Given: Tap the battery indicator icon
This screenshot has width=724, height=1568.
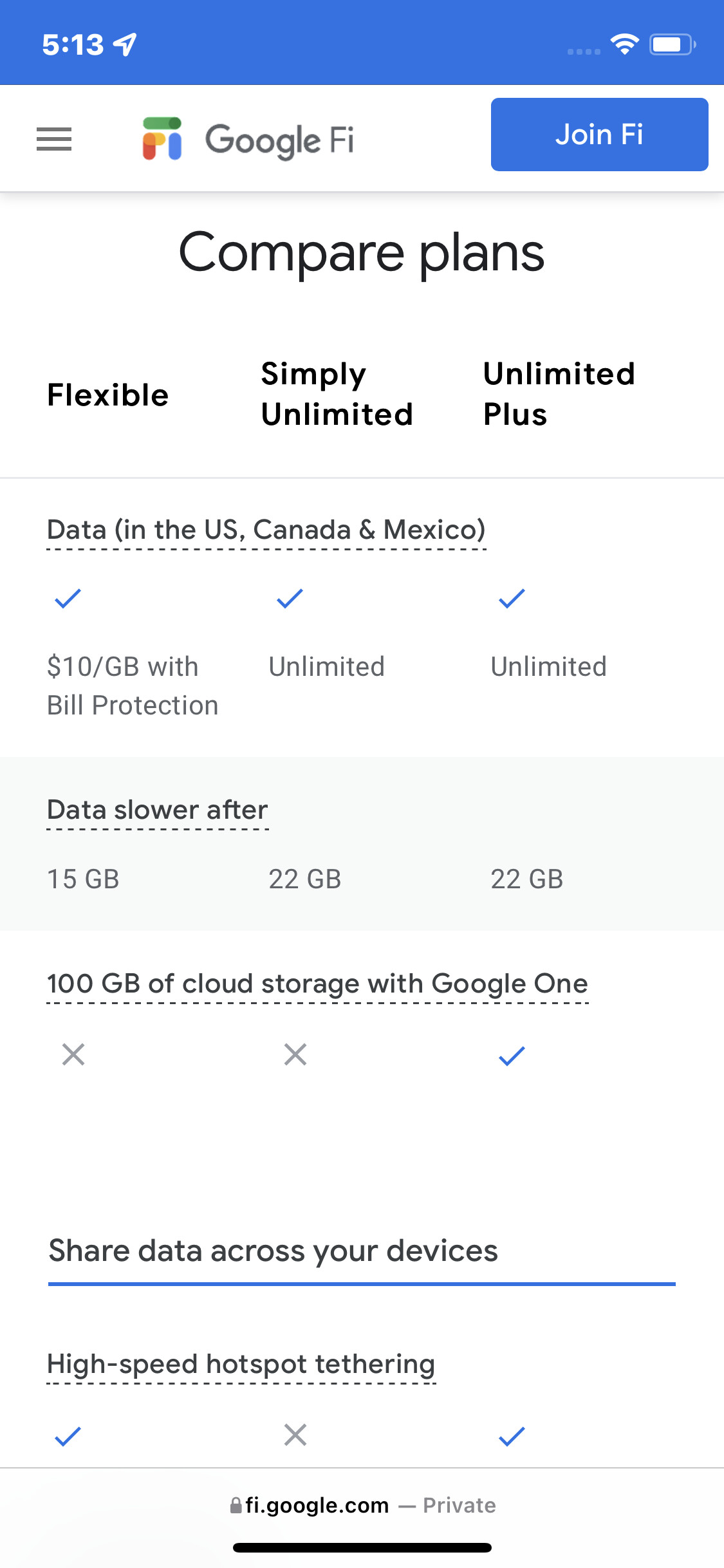Looking at the screenshot, I should pyautogui.click(x=672, y=44).
